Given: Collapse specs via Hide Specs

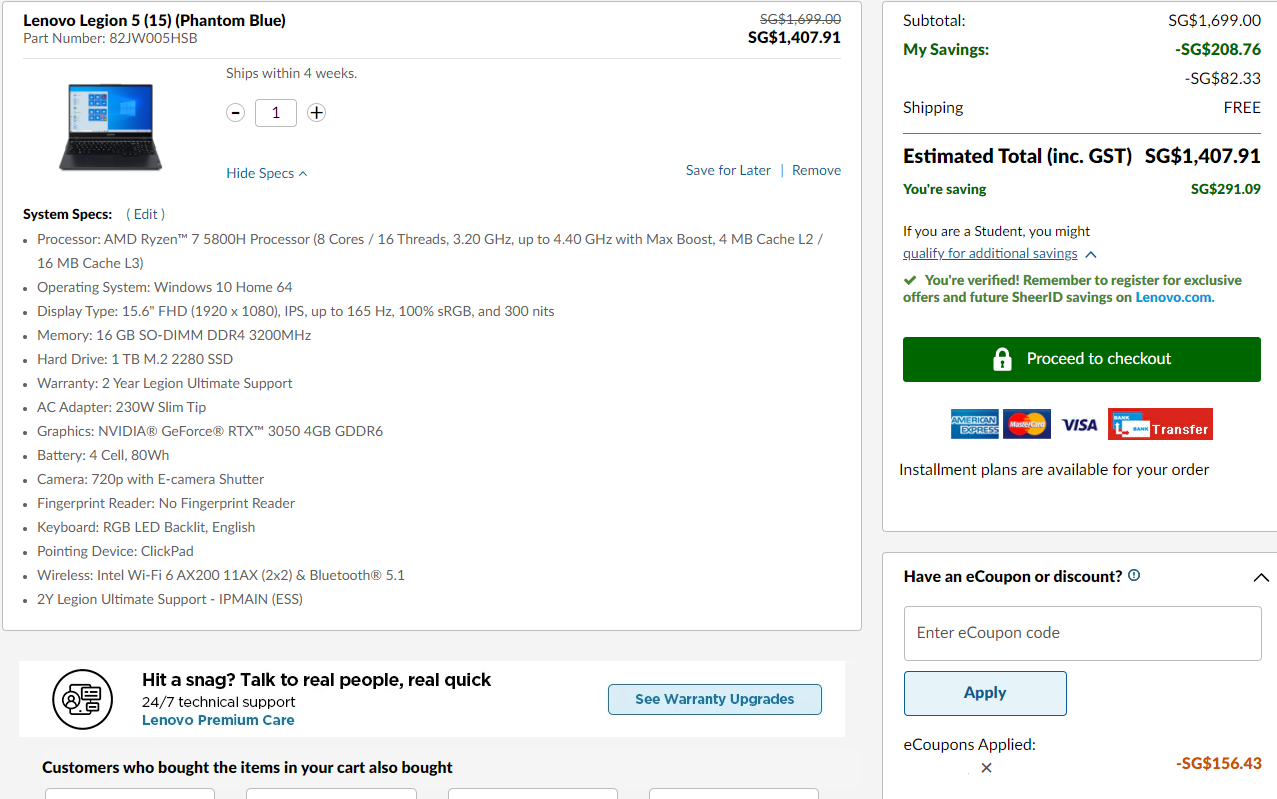Looking at the screenshot, I should (266, 173).
